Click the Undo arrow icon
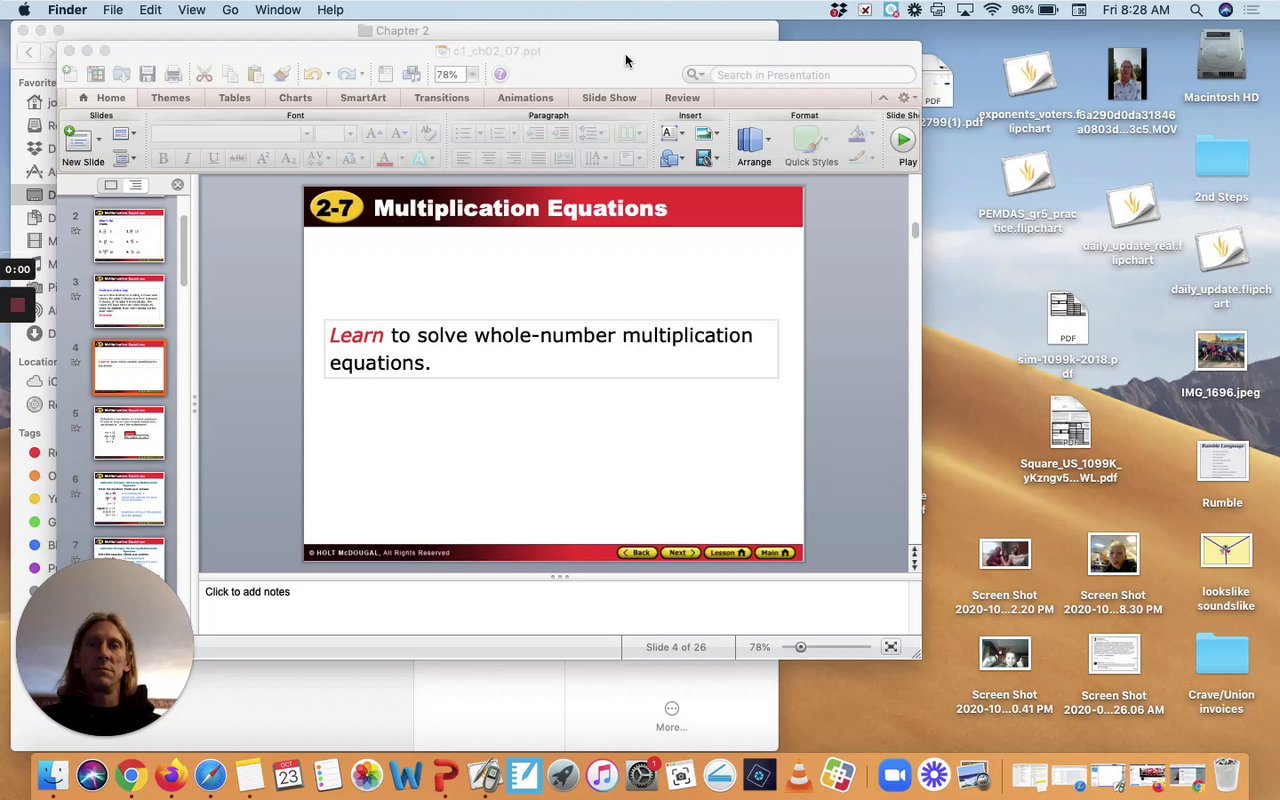Viewport: 1280px width, 800px height. click(312, 74)
